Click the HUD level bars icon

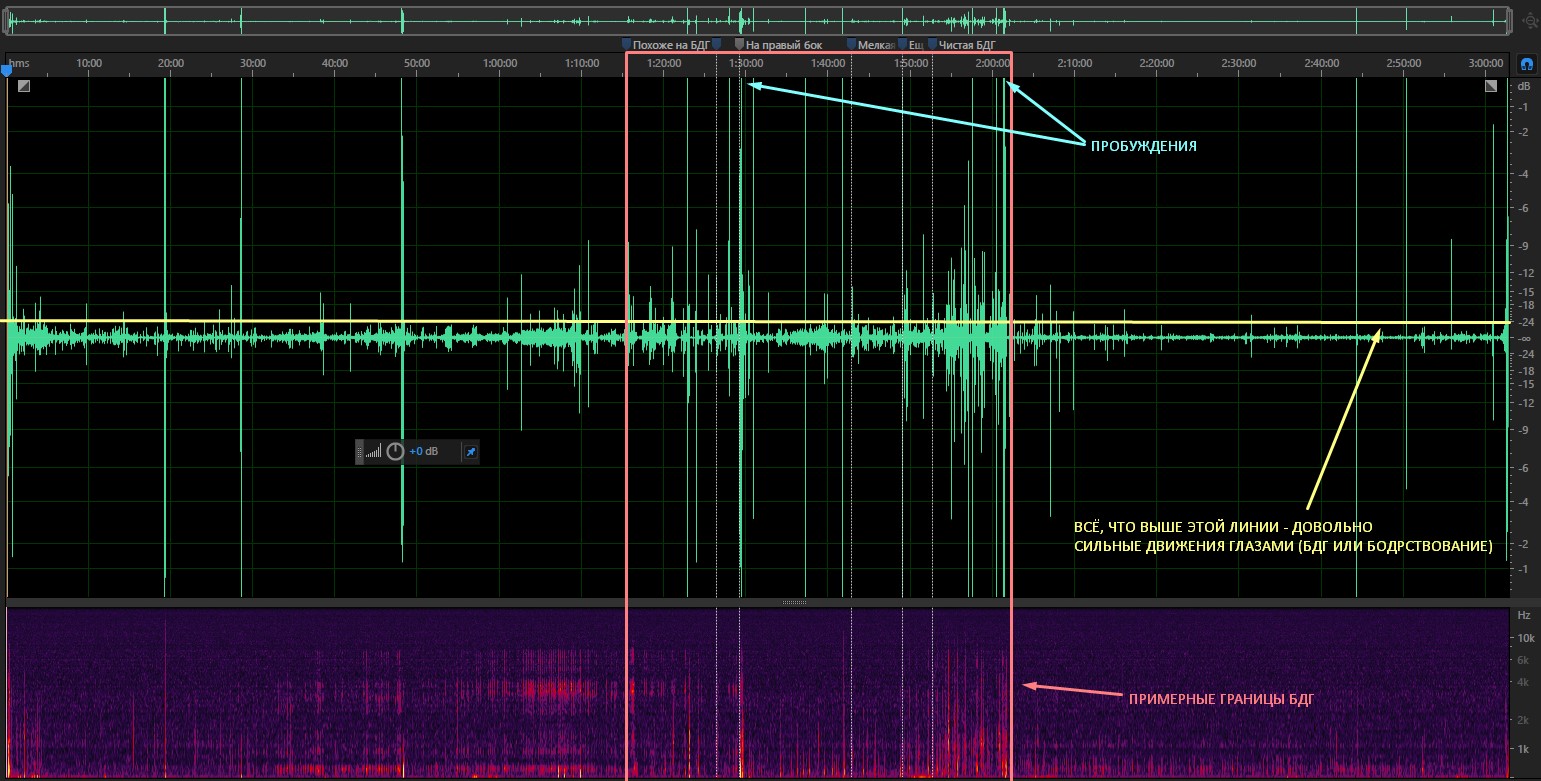pos(373,452)
